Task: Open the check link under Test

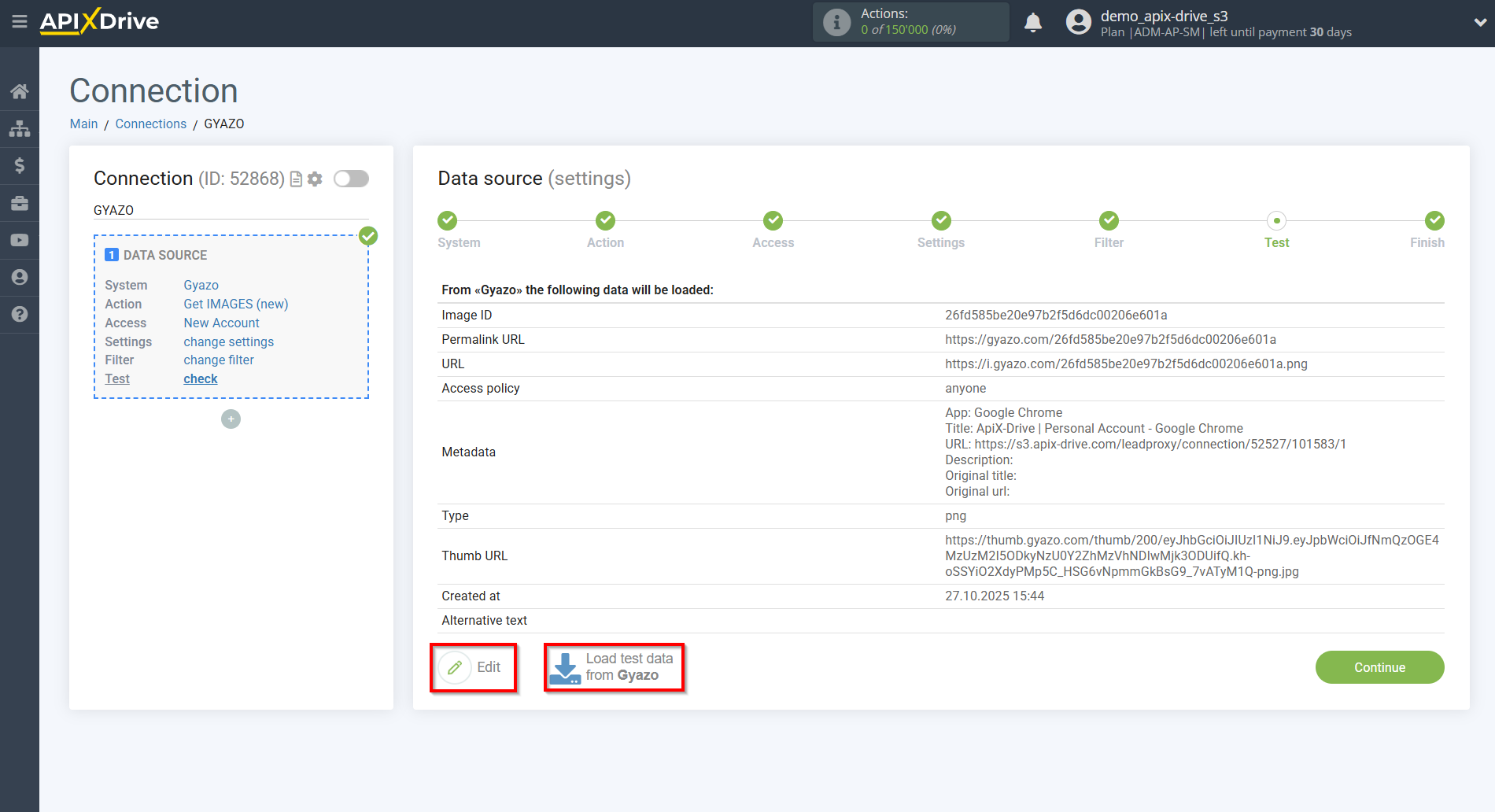Action: pos(200,378)
